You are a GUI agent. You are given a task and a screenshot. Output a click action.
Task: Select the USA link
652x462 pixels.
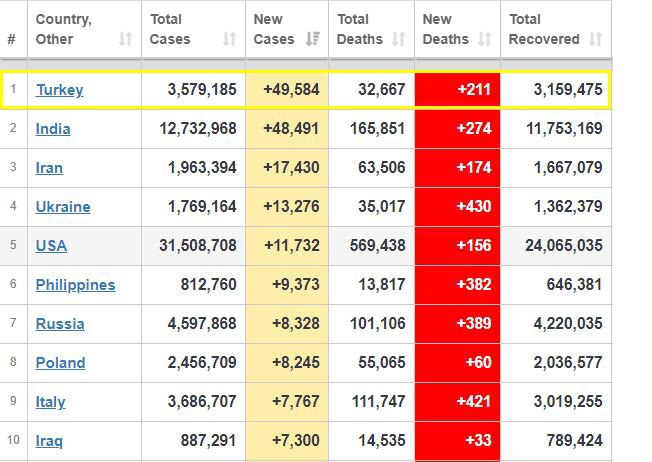click(x=51, y=246)
